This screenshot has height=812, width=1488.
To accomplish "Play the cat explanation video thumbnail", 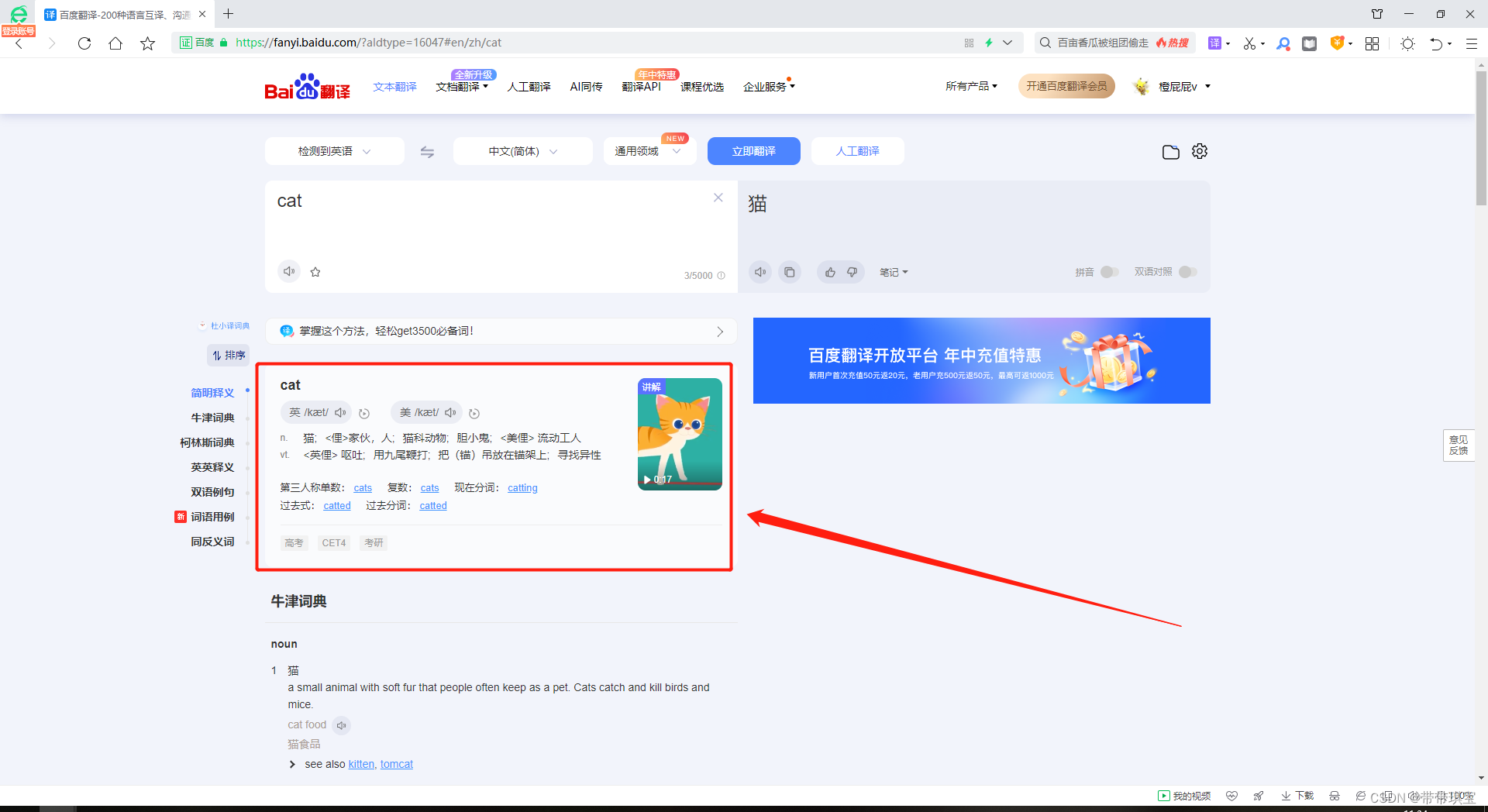I will pyautogui.click(x=680, y=434).
